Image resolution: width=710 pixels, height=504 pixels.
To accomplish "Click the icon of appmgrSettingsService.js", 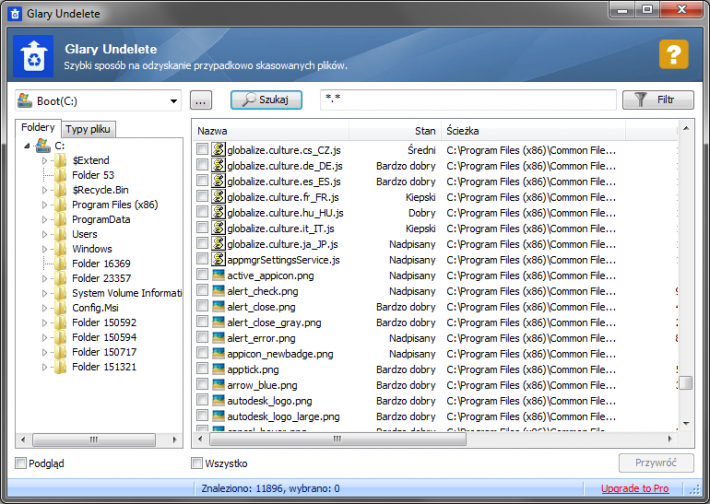I will (x=218, y=259).
